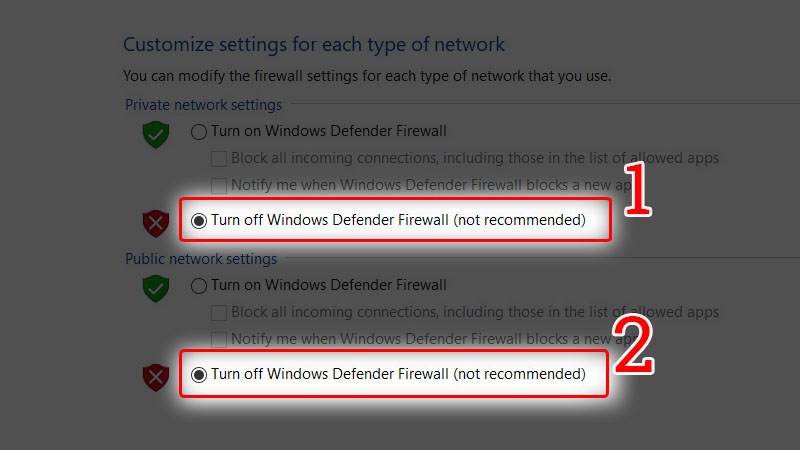Click '(not recommended)' text in Public network section

(519, 375)
